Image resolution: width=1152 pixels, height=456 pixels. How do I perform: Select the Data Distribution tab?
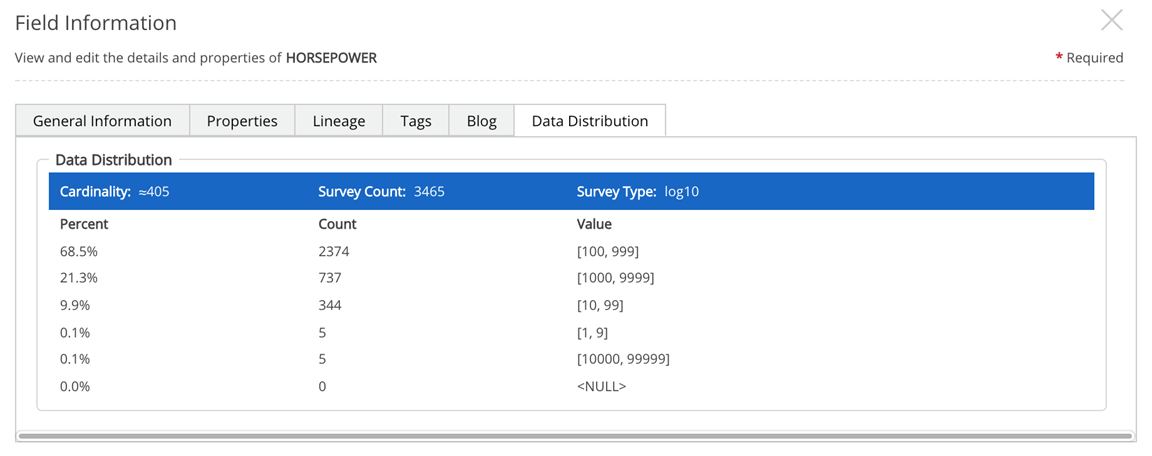click(x=589, y=121)
